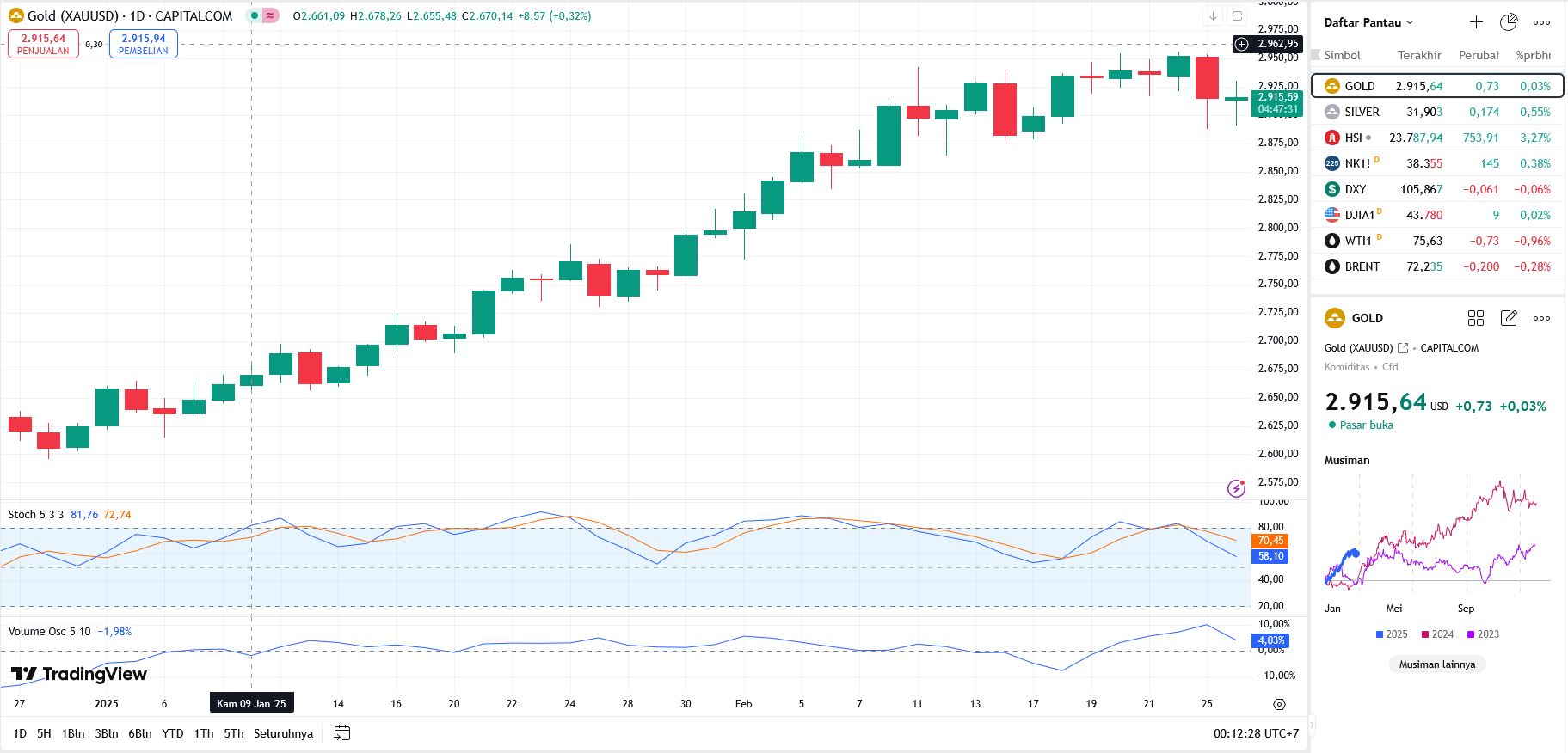Expand the Daftar Pantau watchlist dropdown

pos(1368,22)
